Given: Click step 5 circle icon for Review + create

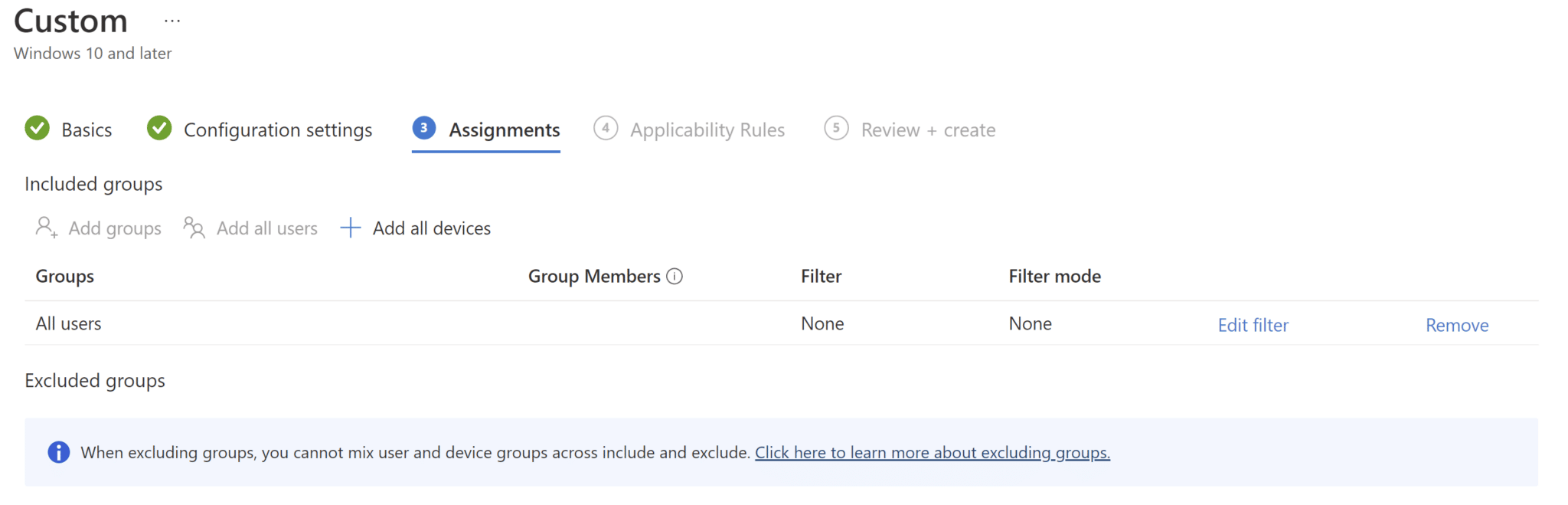Looking at the screenshot, I should 836,128.
